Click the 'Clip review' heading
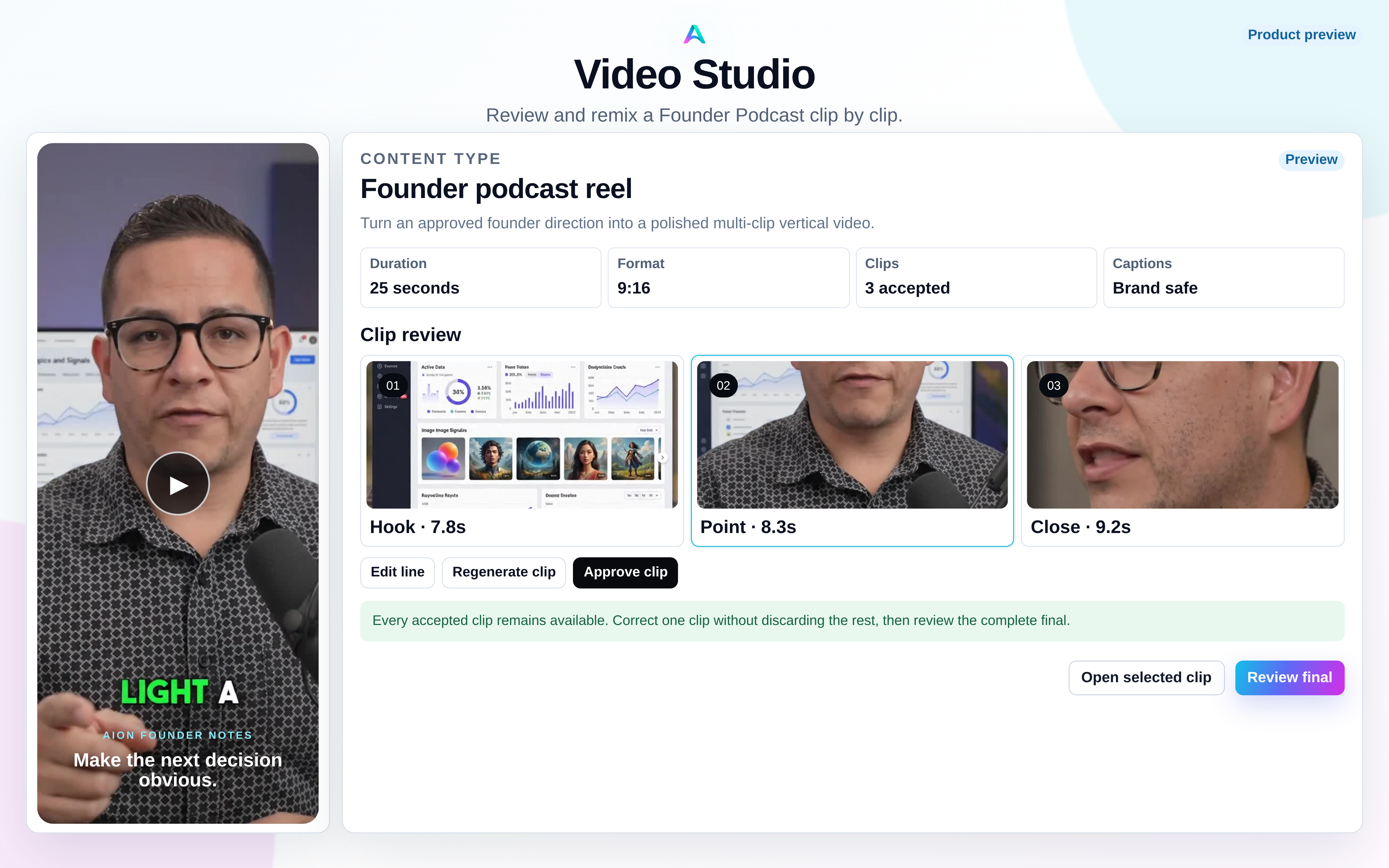This screenshot has width=1389, height=868. 410,335
